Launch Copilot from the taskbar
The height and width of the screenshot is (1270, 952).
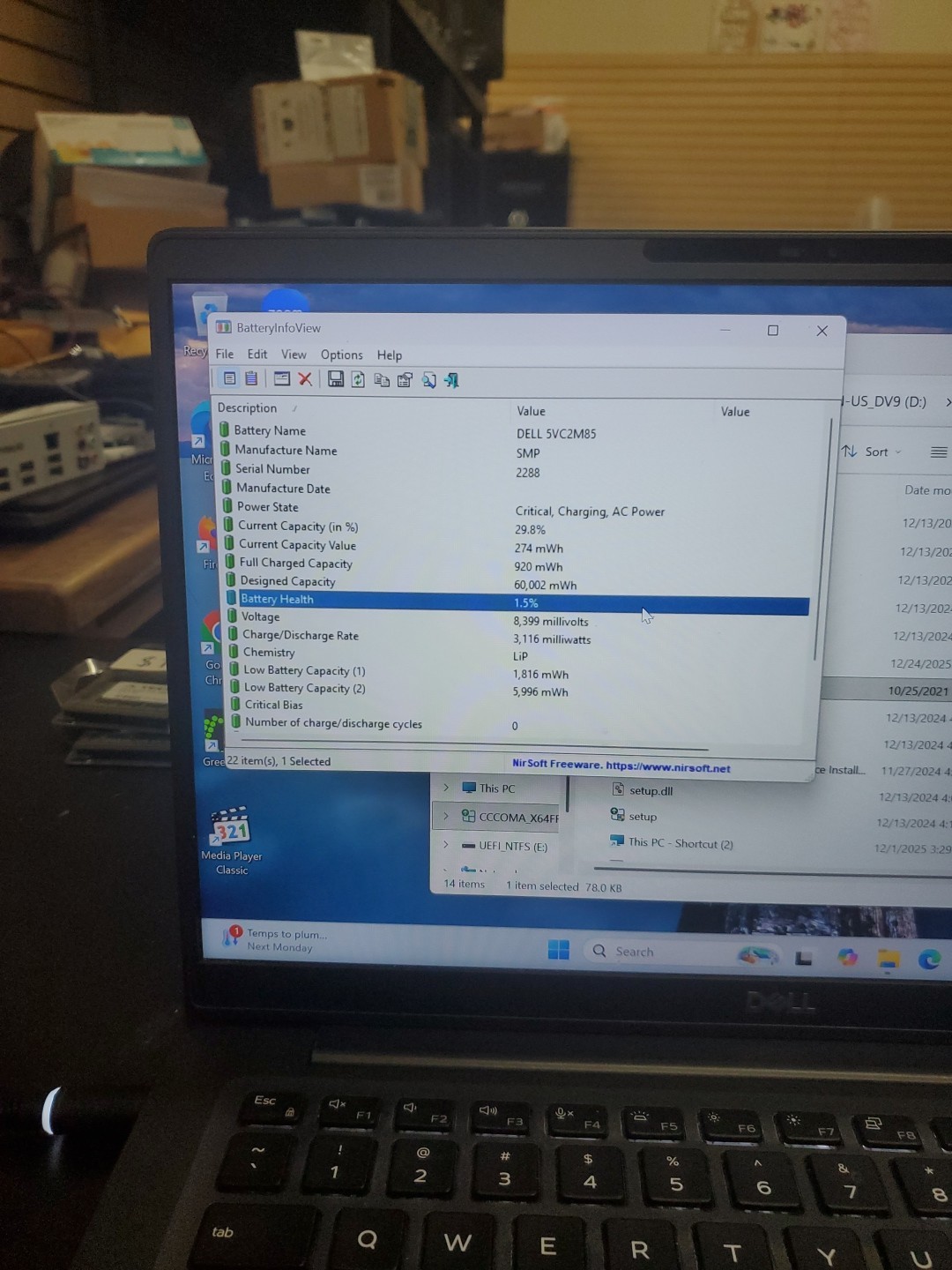click(847, 958)
